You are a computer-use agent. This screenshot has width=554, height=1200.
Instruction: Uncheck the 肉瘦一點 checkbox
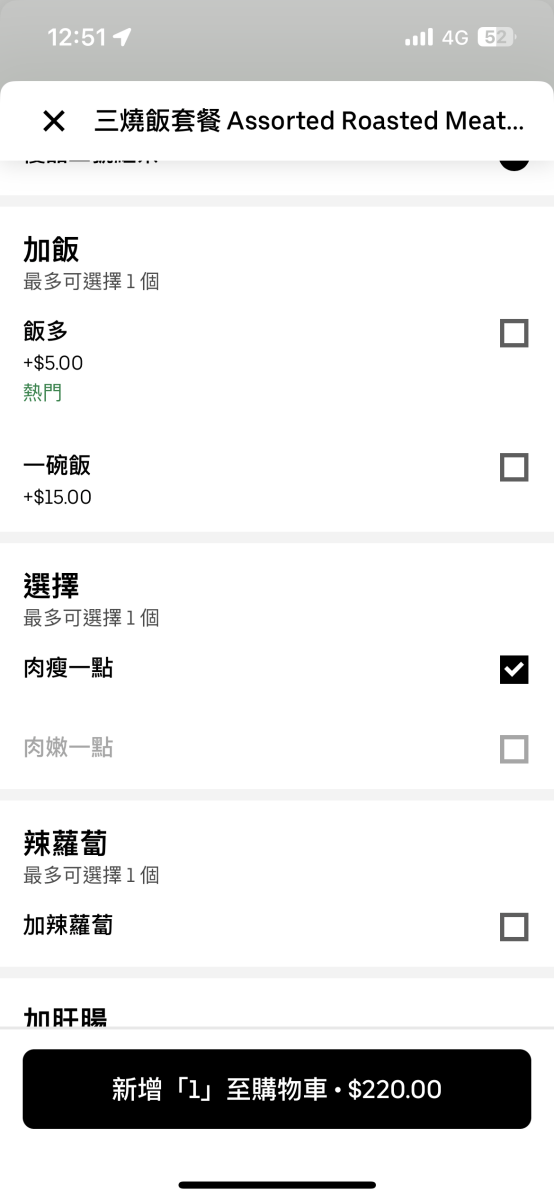click(514, 670)
